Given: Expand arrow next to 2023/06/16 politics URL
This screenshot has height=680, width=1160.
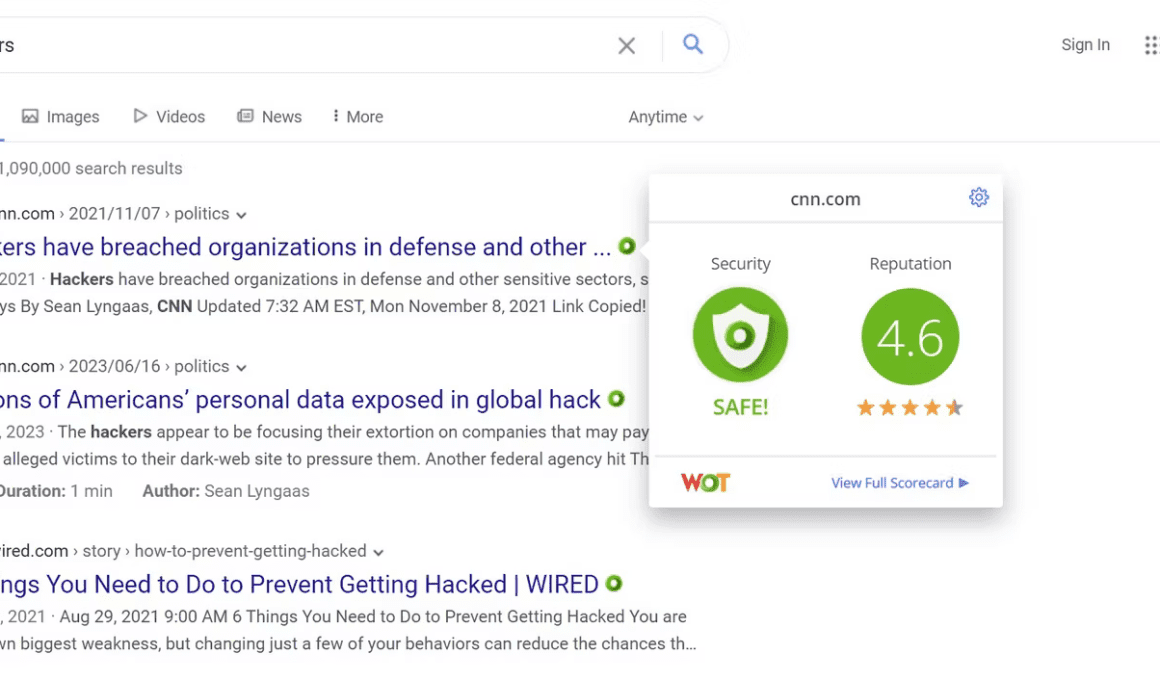Looking at the screenshot, I should point(241,368).
